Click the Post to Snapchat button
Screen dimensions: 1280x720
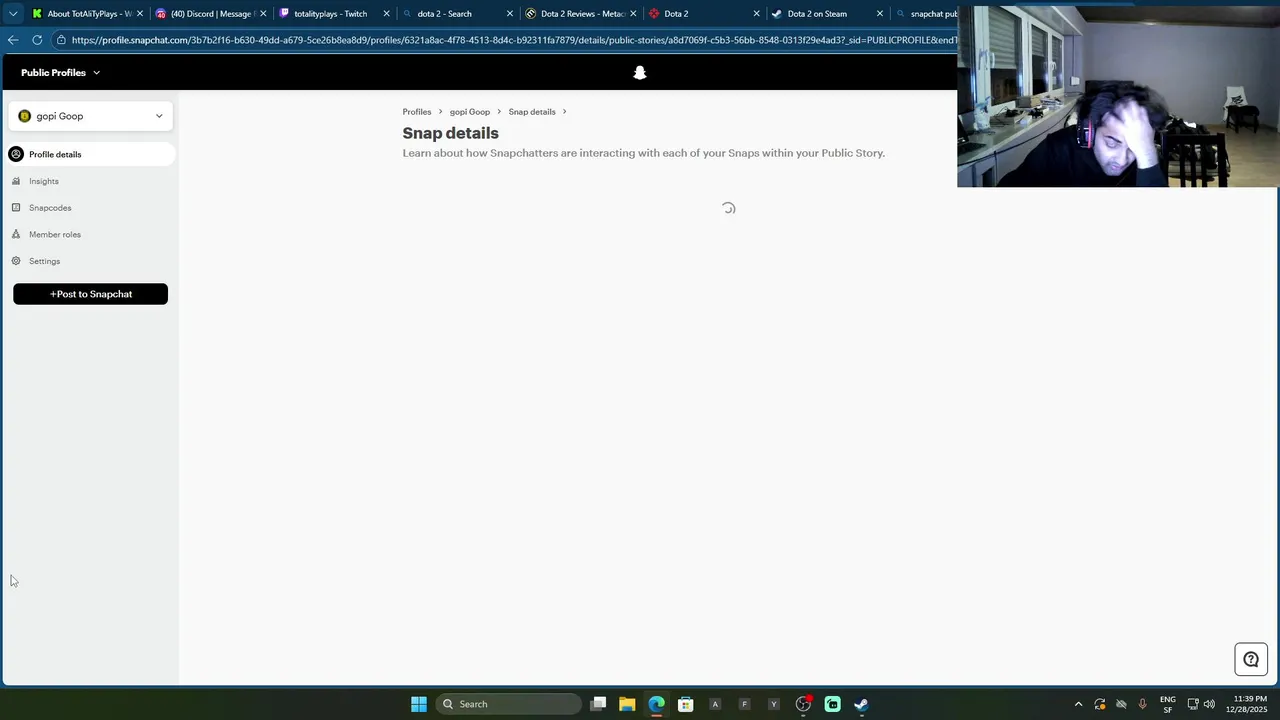pos(90,294)
